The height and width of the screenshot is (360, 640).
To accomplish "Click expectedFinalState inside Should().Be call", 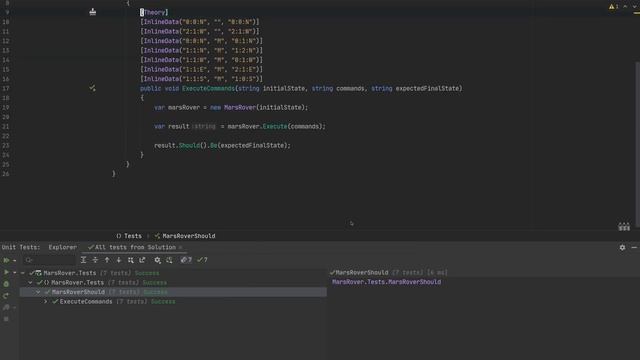I will pyautogui.click(x=253, y=145).
